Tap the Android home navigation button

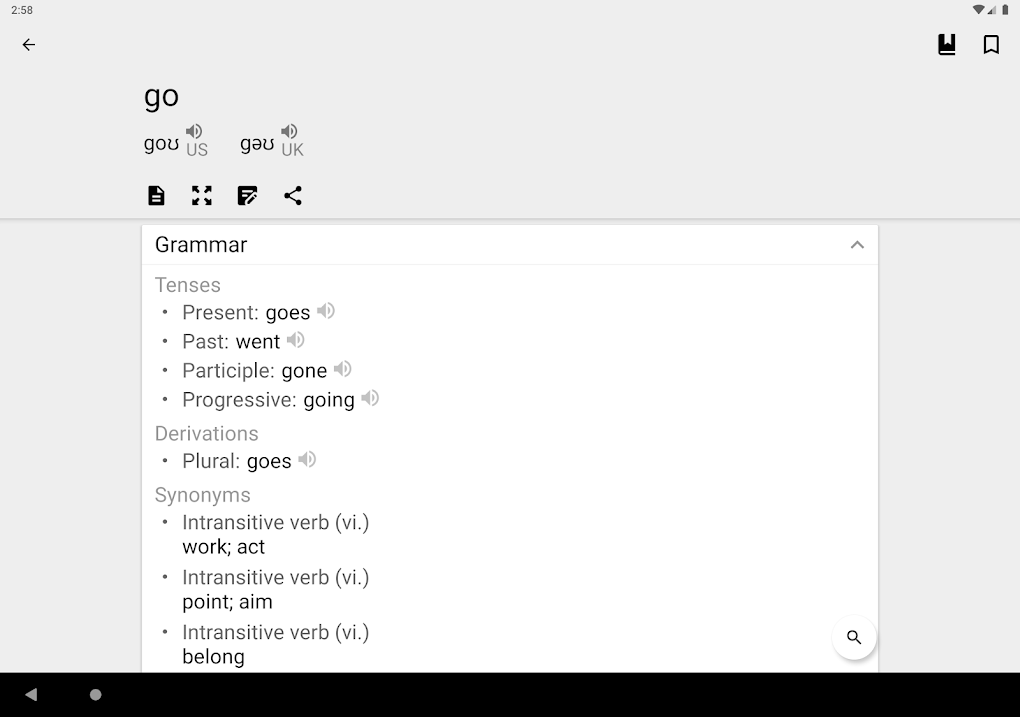click(96, 694)
